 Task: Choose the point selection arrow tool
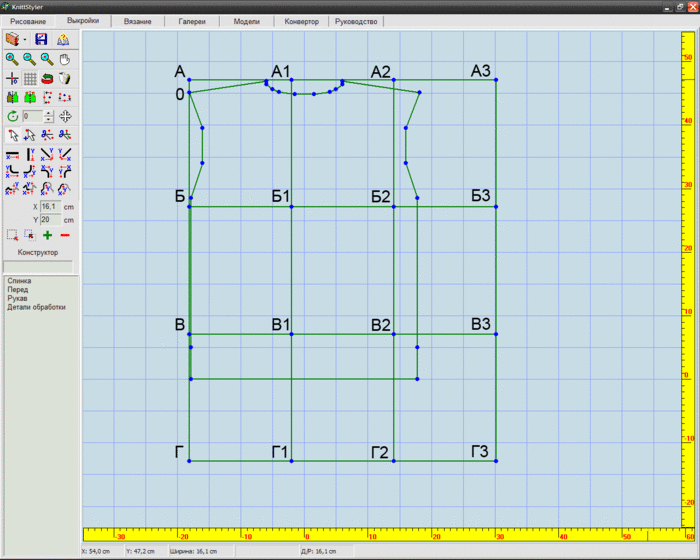pos(12,134)
